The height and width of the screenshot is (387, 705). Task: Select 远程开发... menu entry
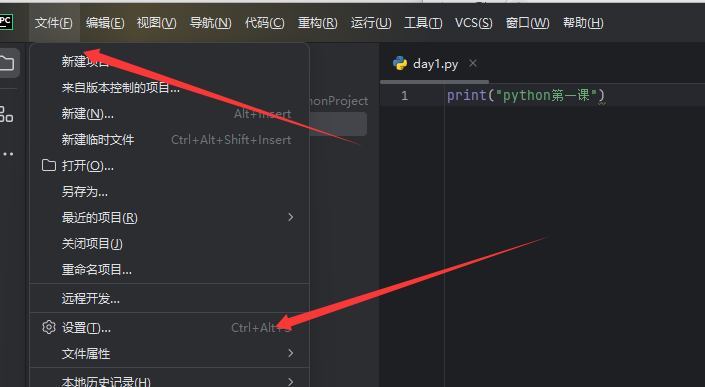click(170, 298)
